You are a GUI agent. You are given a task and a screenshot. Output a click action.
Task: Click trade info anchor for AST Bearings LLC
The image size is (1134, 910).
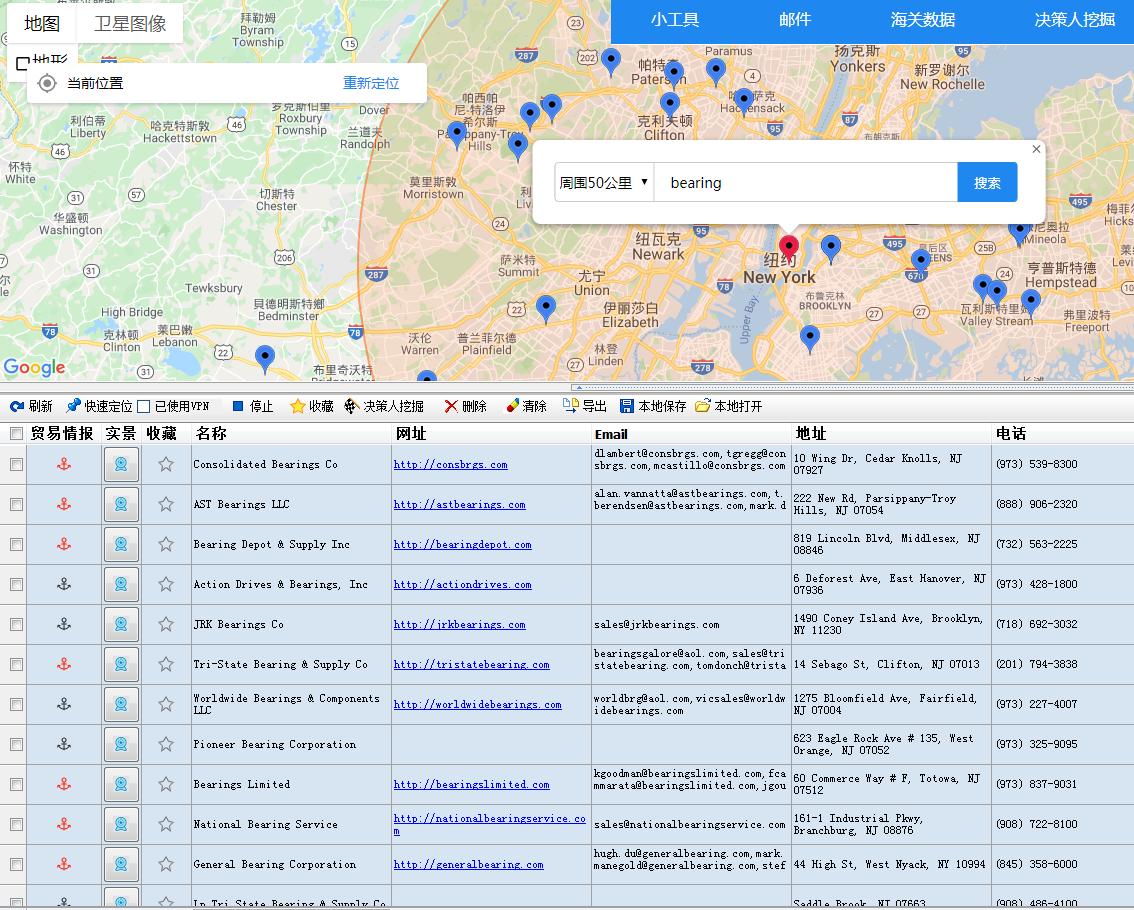coord(64,504)
